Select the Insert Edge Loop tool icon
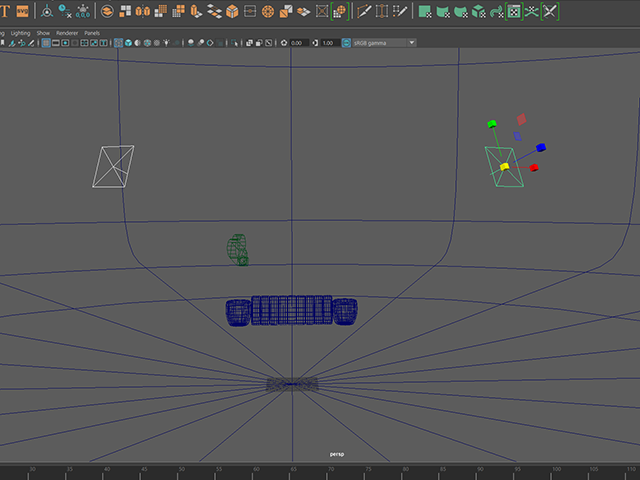The height and width of the screenshot is (480, 640). coord(382,11)
